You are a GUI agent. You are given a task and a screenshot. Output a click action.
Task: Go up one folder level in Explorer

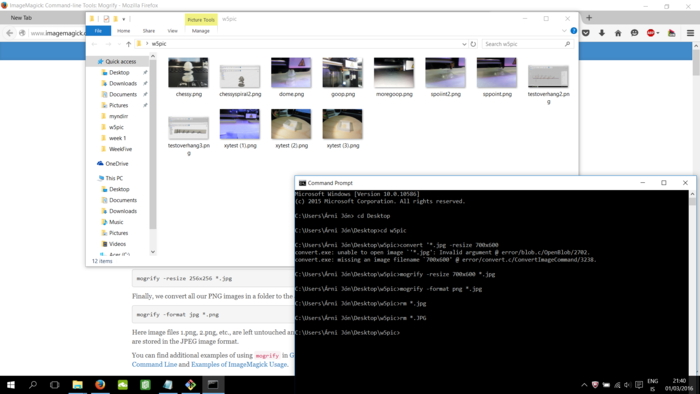coord(129,44)
